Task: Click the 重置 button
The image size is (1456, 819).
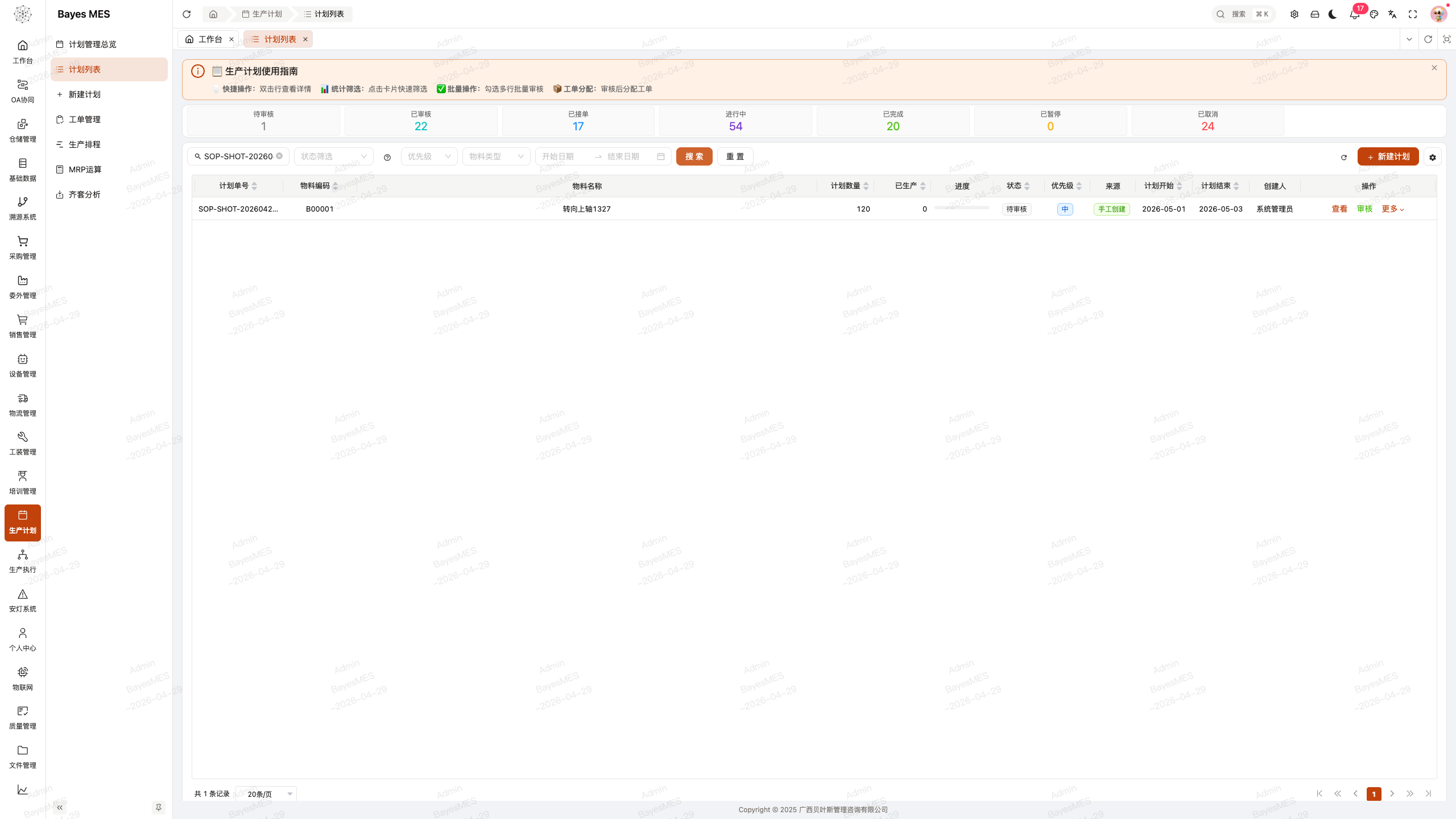Action: coord(735,156)
